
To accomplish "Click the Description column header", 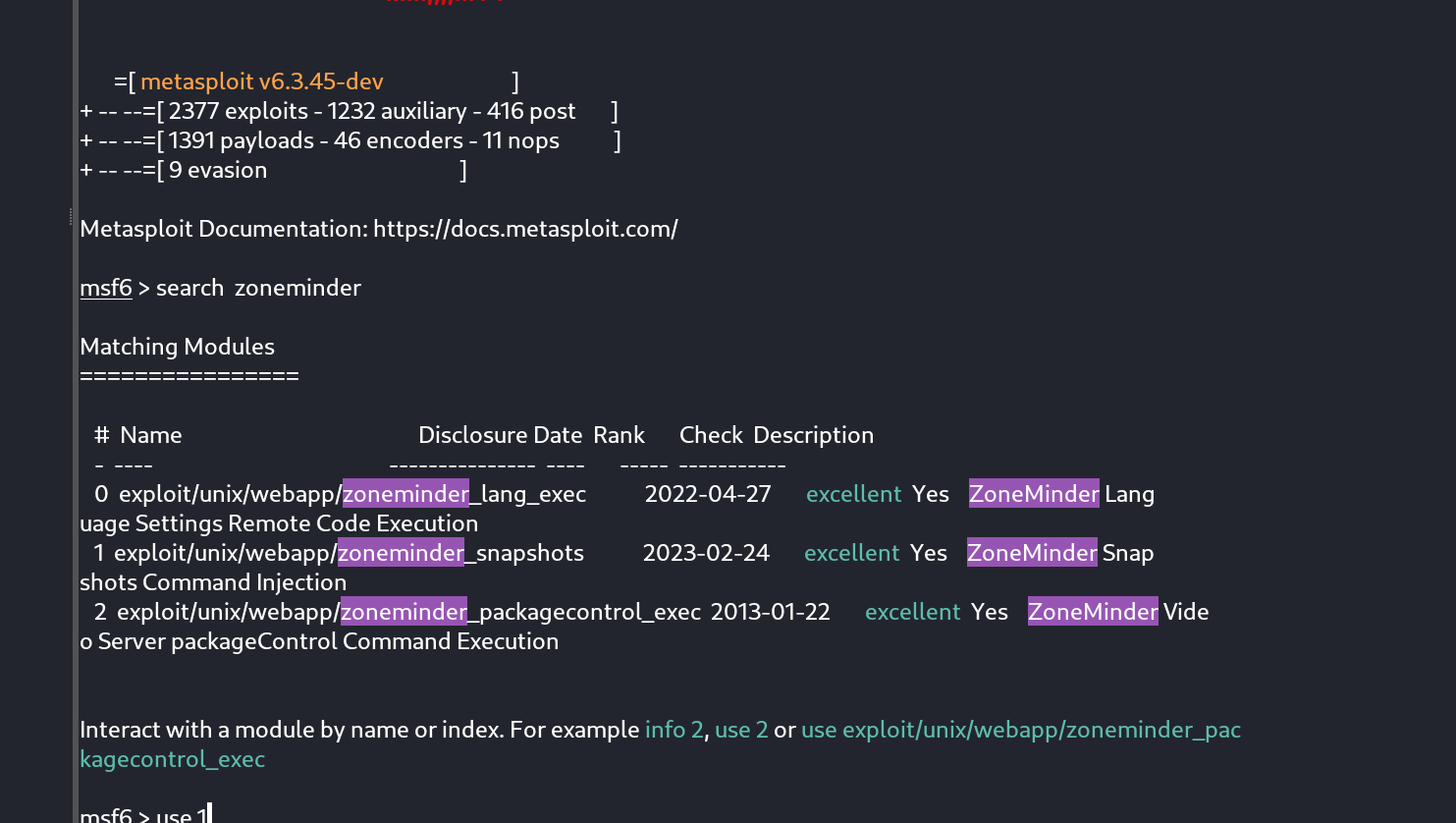I will (x=813, y=435).
